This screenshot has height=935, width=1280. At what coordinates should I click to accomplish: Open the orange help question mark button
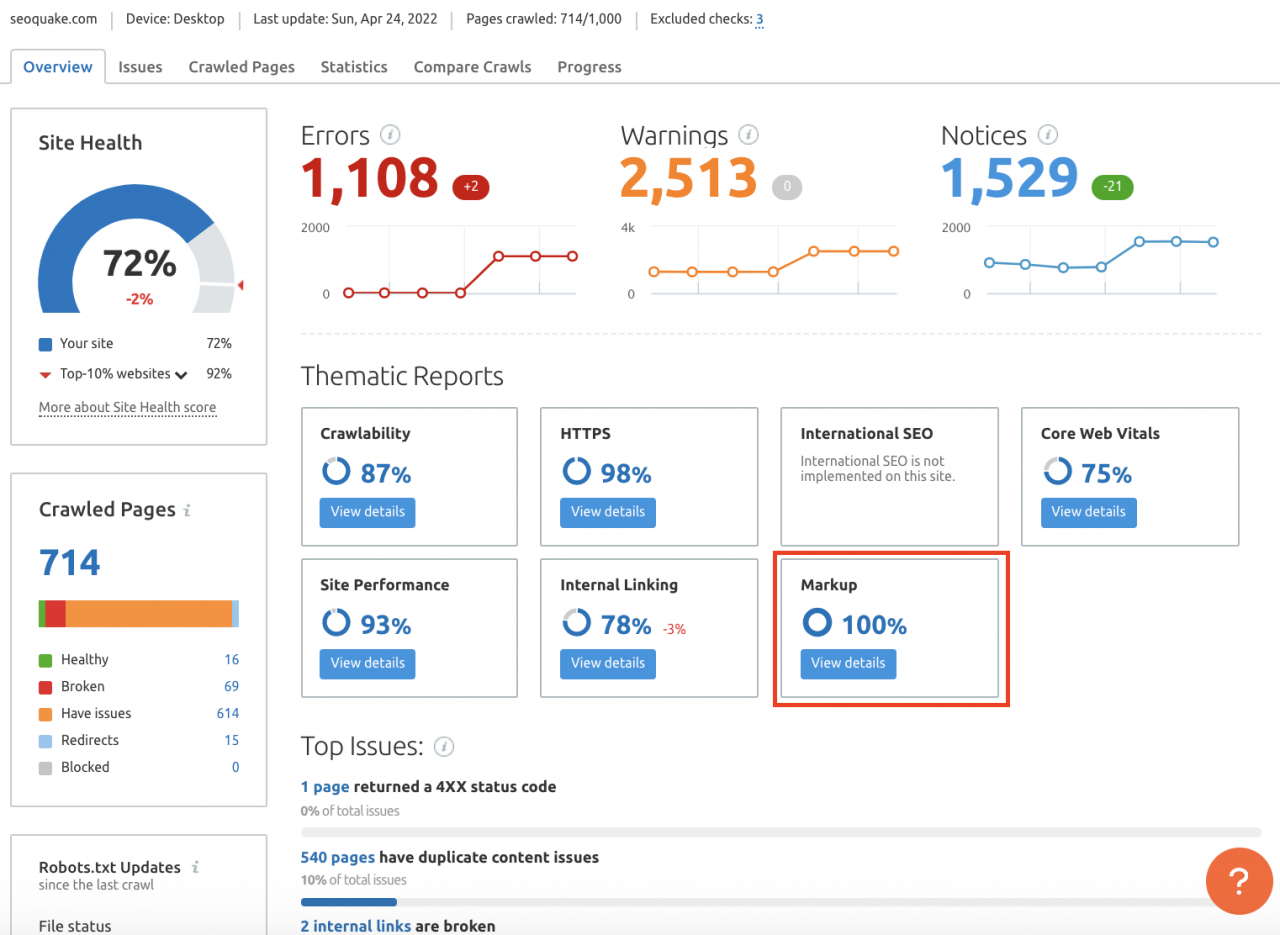click(x=1238, y=881)
